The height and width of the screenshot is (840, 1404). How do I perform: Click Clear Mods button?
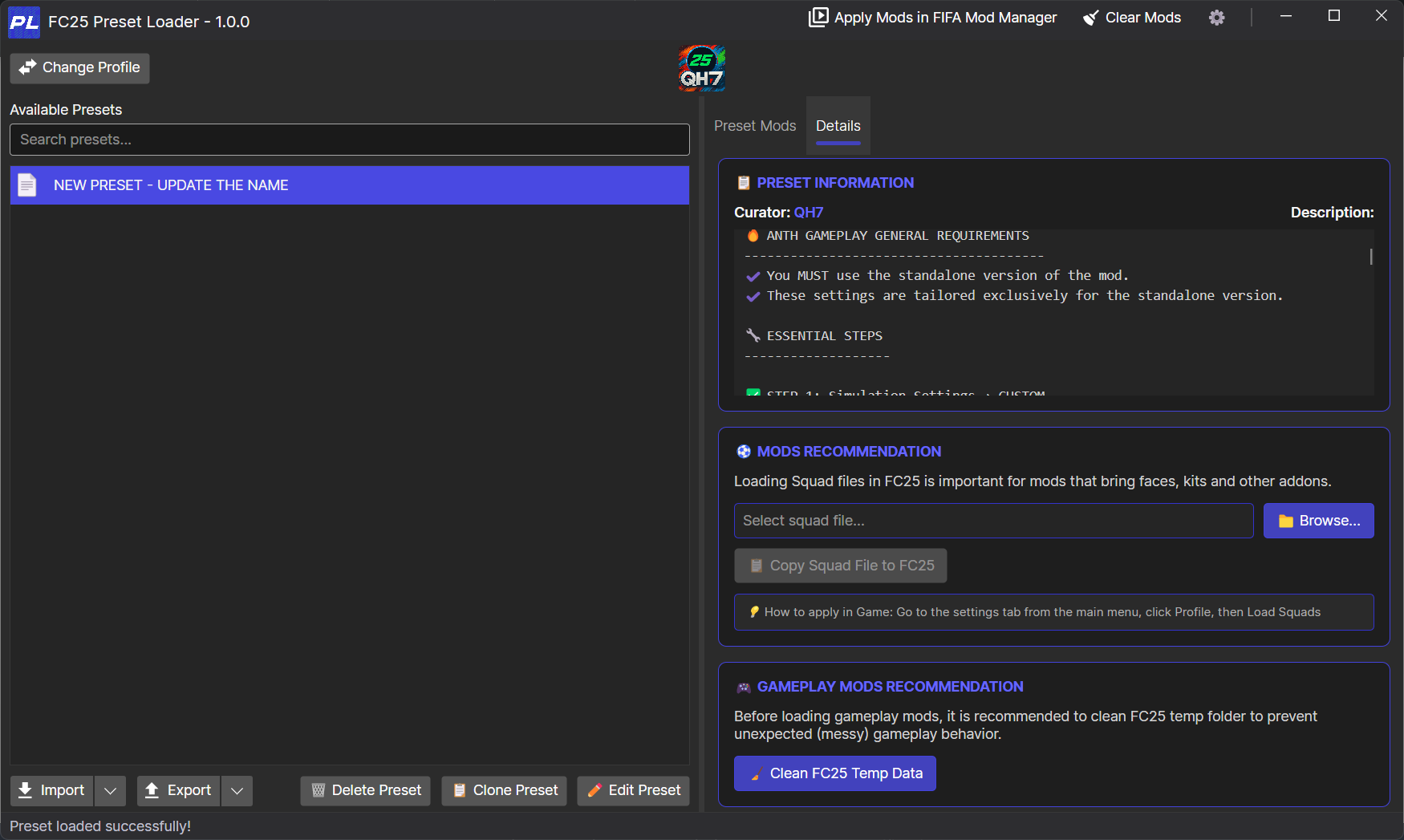[1132, 18]
